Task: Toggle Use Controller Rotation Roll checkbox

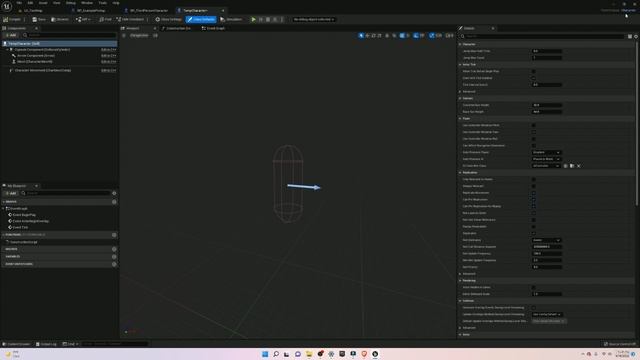Action: [x=533, y=139]
